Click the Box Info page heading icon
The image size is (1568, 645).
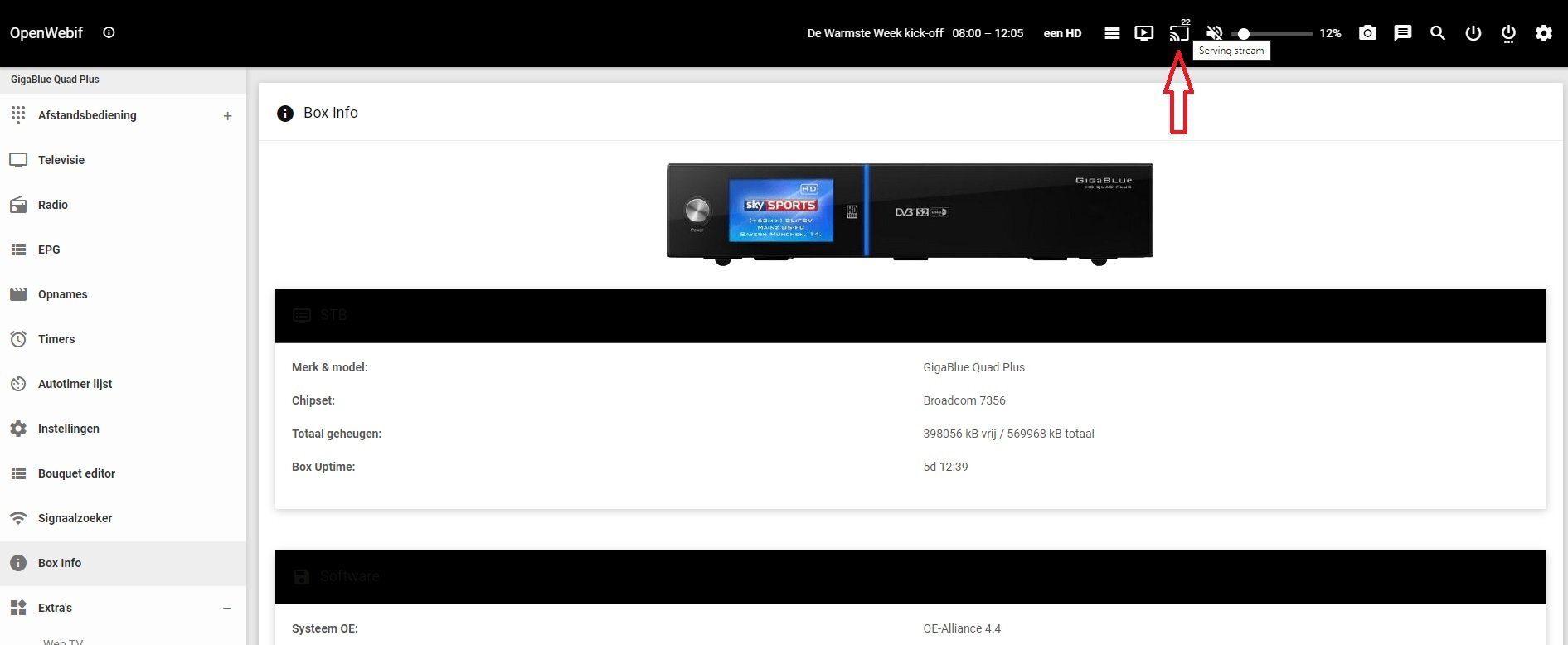pyautogui.click(x=285, y=114)
